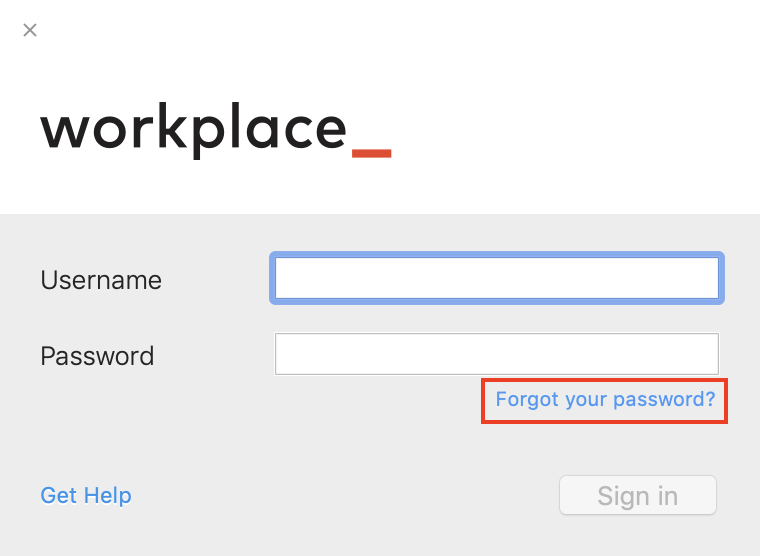The height and width of the screenshot is (556, 760).
Task: Place the cursor in the highlighted Username box
Action: (x=497, y=278)
